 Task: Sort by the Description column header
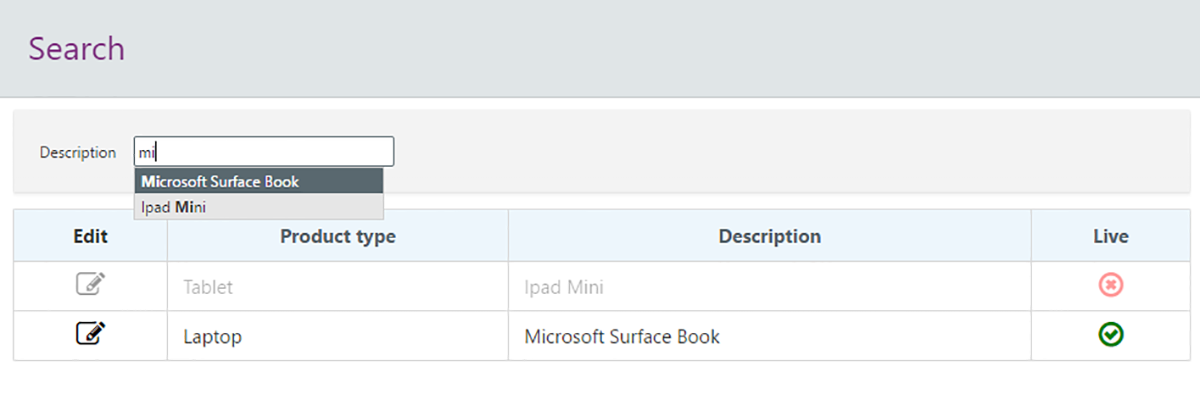(x=770, y=236)
